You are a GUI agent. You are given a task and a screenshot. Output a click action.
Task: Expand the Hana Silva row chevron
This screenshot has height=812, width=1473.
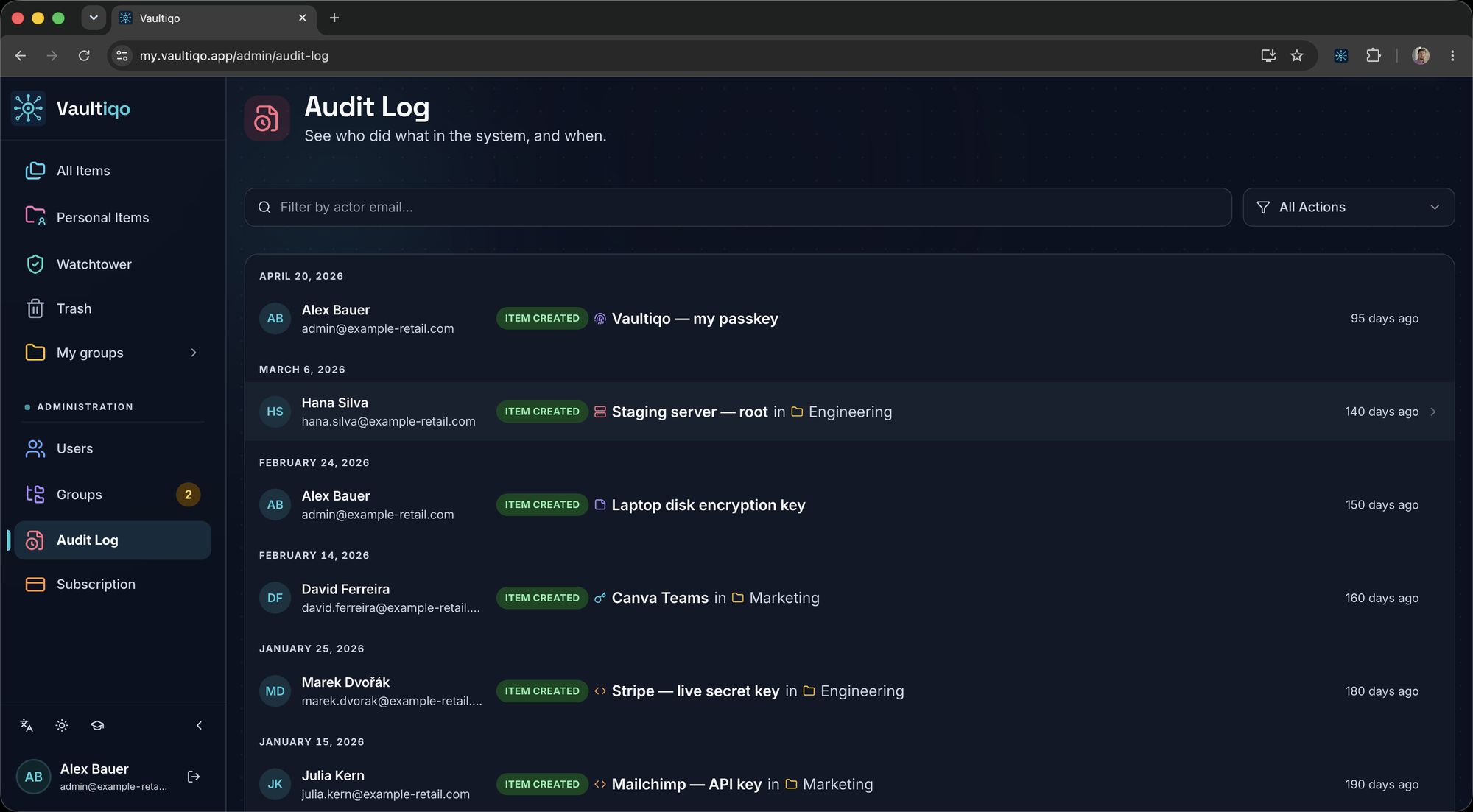[x=1433, y=412]
